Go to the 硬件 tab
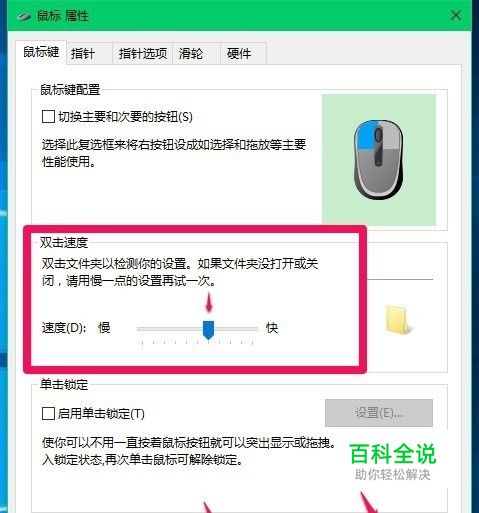 [239, 53]
